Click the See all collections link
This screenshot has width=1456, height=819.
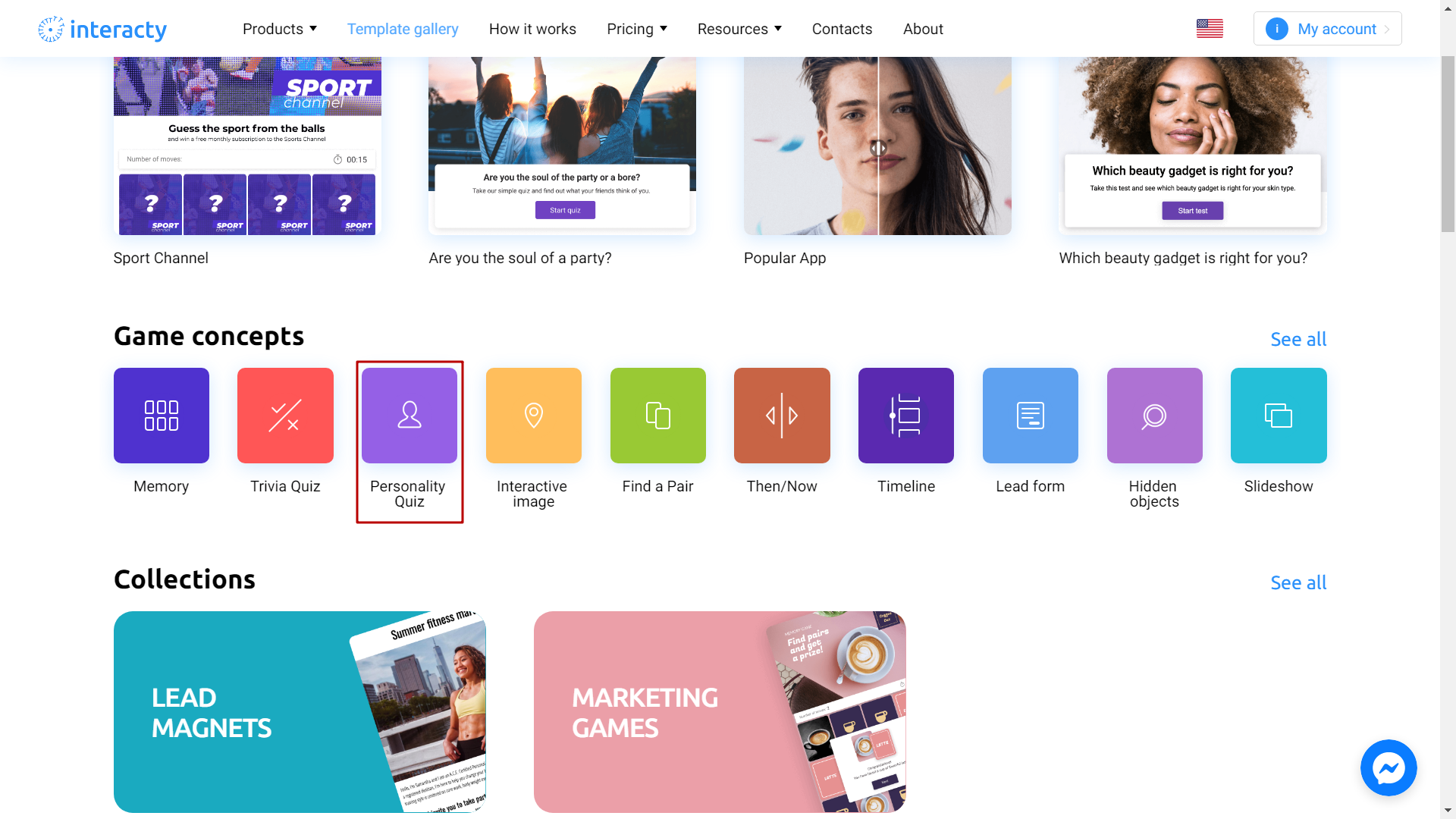point(1298,582)
